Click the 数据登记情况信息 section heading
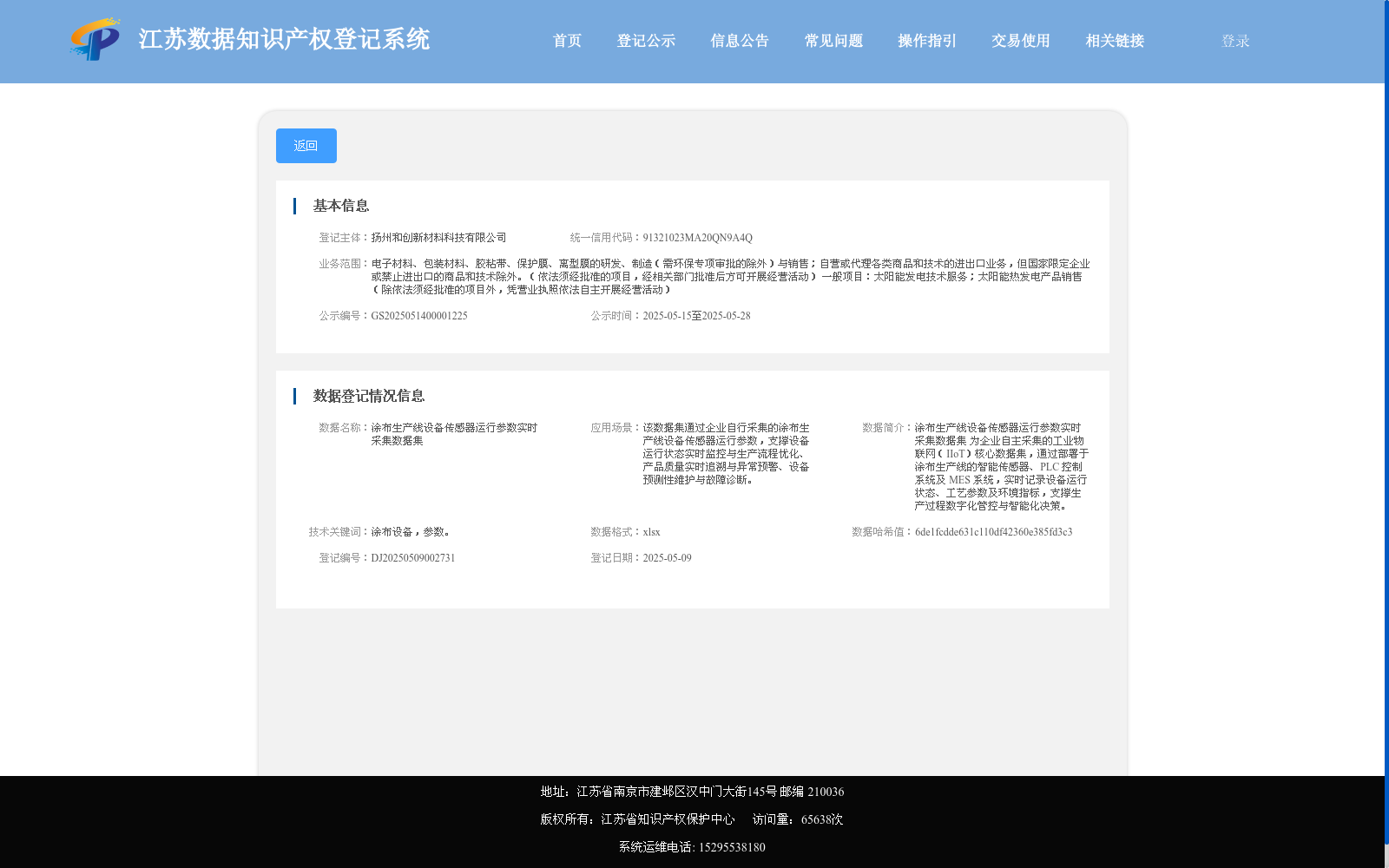1389x868 pixels. (369, 396)
